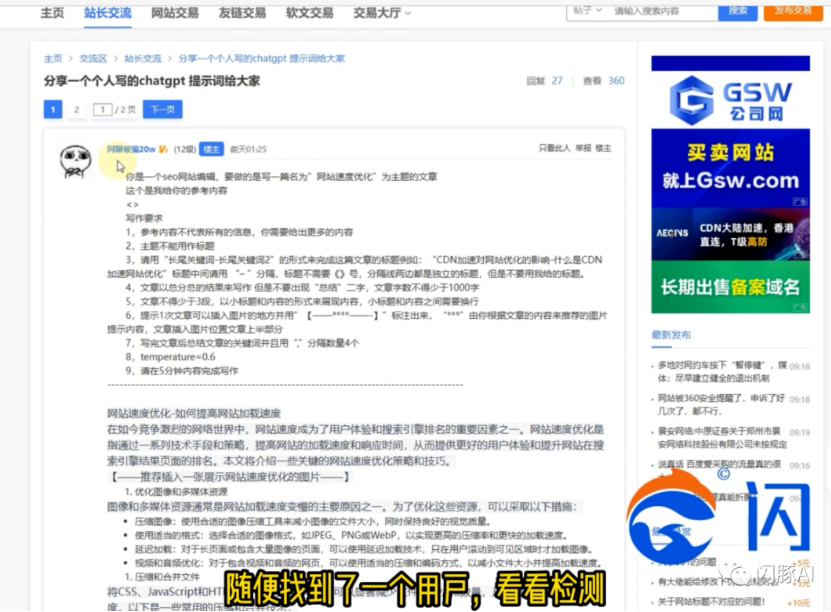Click the 下一页 button

(x=162, y=110)
